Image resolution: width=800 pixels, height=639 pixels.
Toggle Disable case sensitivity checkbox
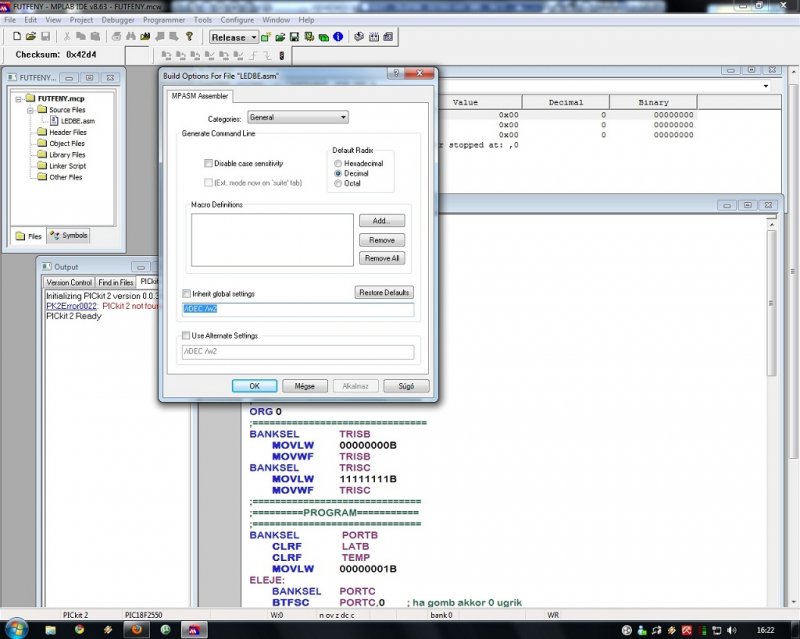click(x=208, y=163)
